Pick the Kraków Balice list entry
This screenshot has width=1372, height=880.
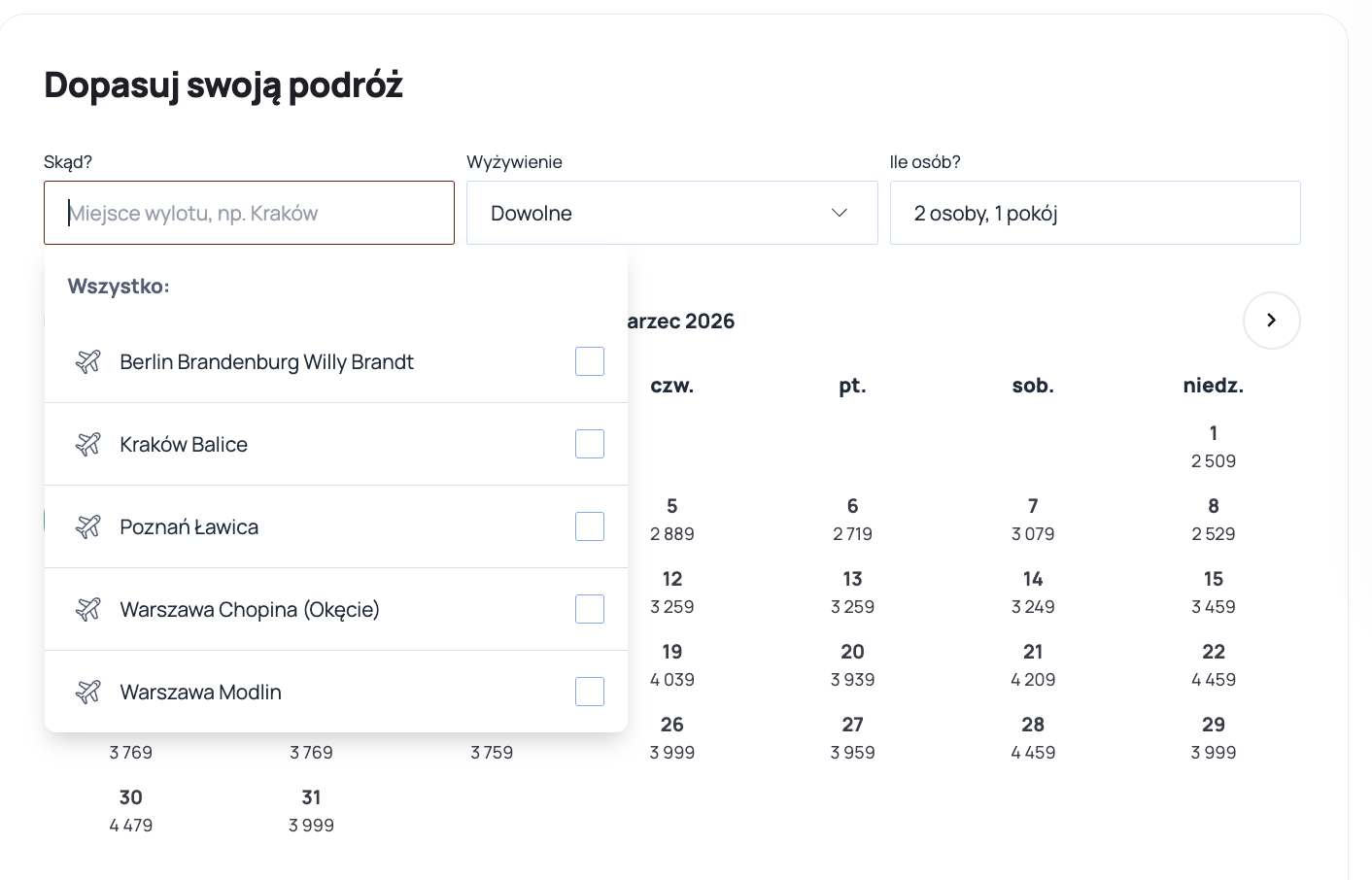pyautogui.click(x=184, y=445)
